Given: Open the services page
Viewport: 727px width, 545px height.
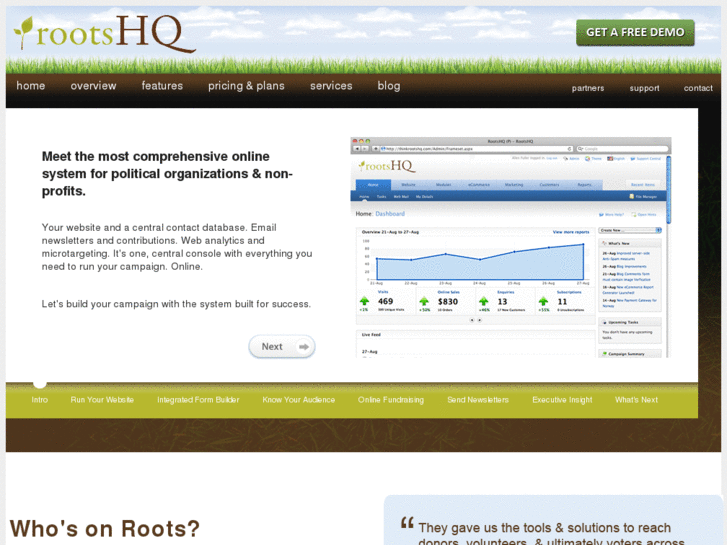Looking at the screenshot, I should click(331, 86).
